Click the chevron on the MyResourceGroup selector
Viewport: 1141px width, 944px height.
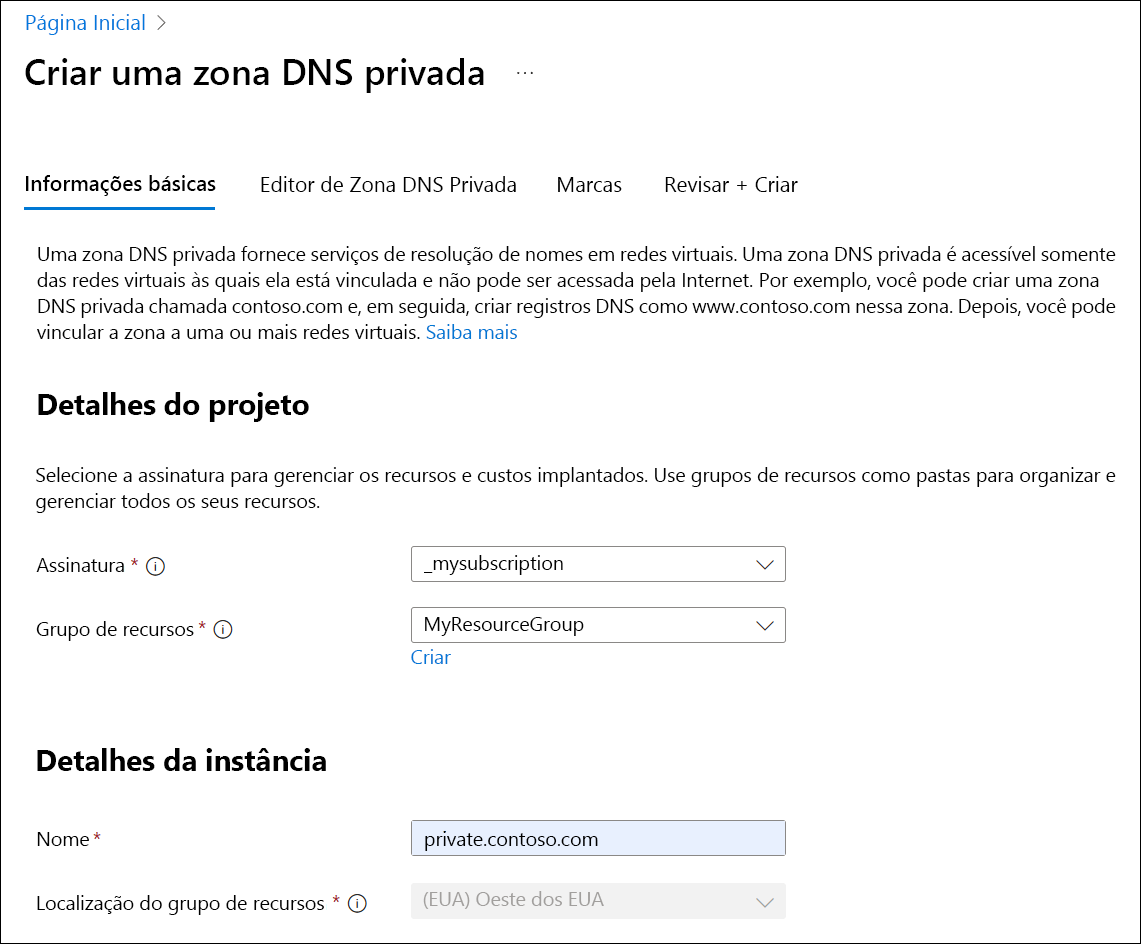(766, 624)
